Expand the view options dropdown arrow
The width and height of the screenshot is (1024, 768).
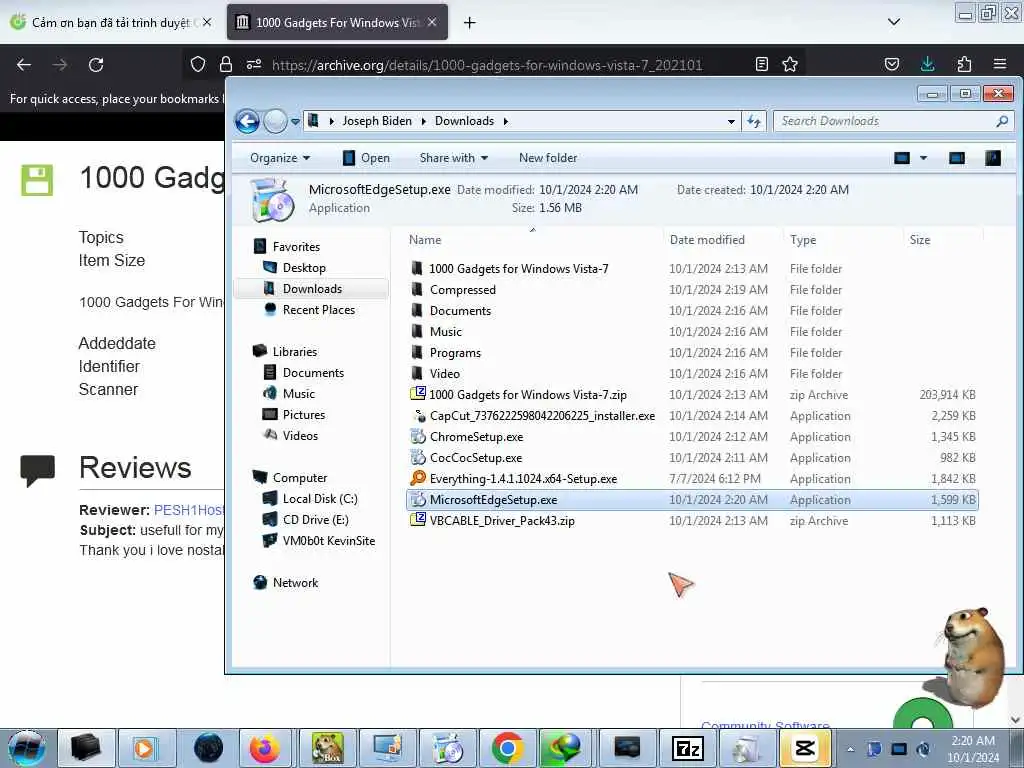tap(923, 158)
